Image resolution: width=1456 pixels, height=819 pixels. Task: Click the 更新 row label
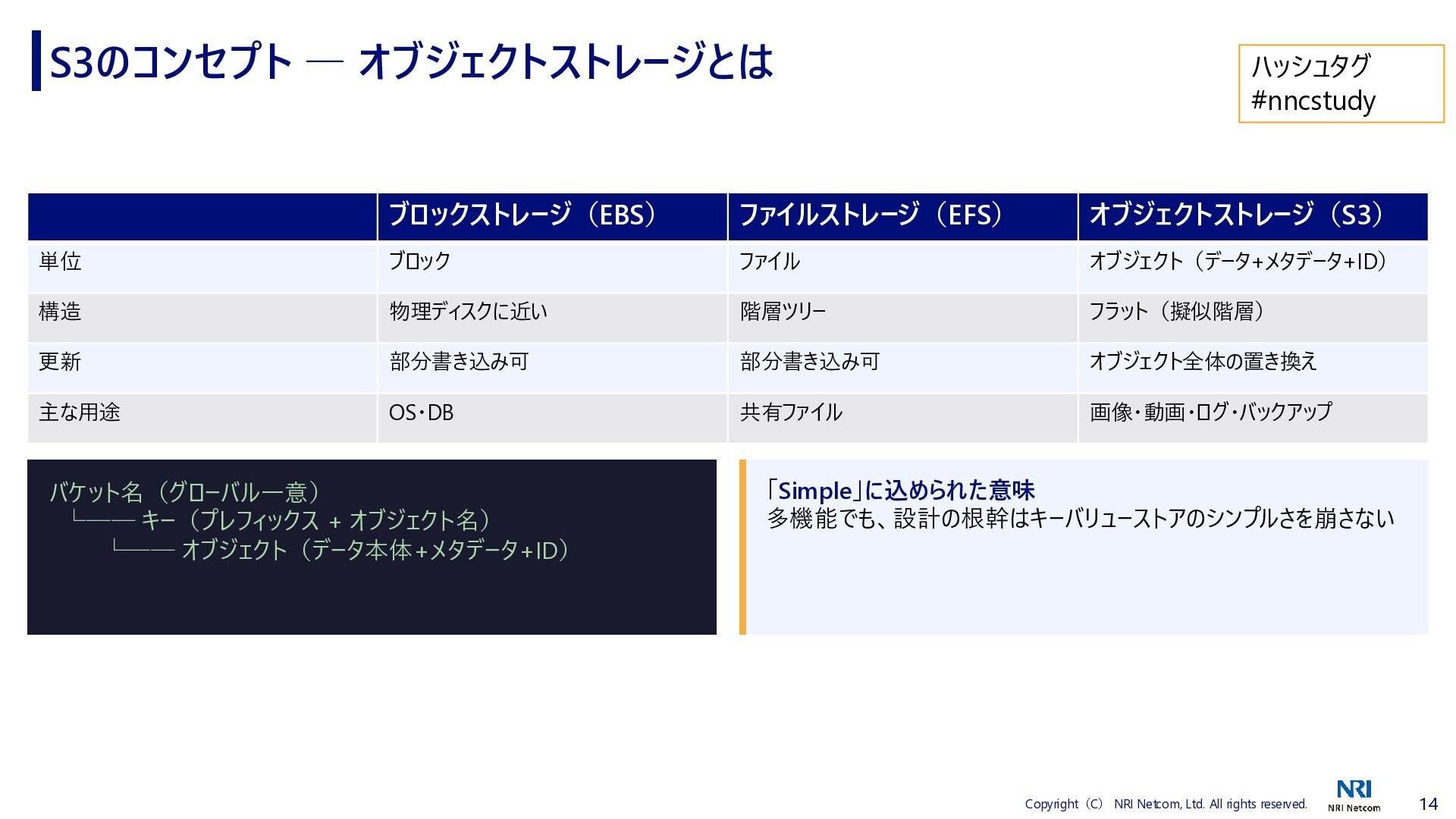(x=61, y=362)
